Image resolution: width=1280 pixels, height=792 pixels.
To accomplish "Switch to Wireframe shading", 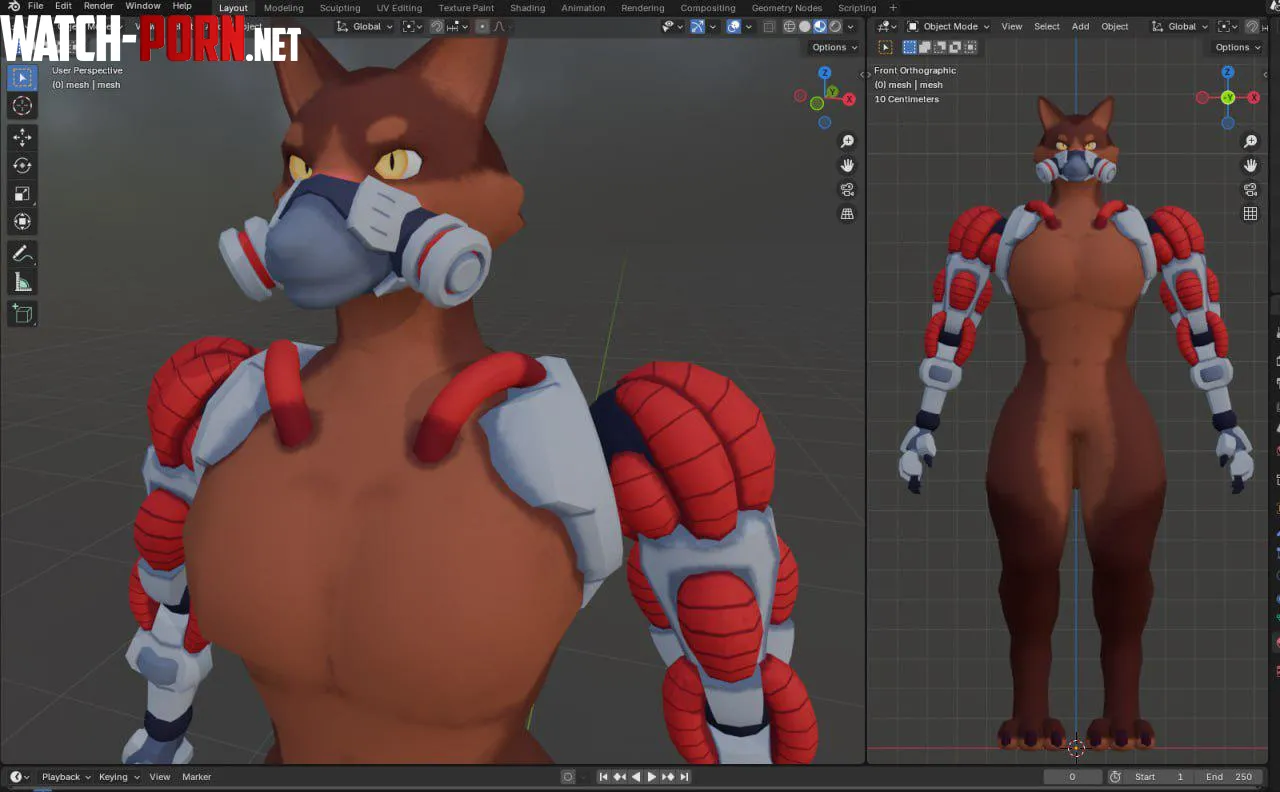I will [x=790, y=27].
